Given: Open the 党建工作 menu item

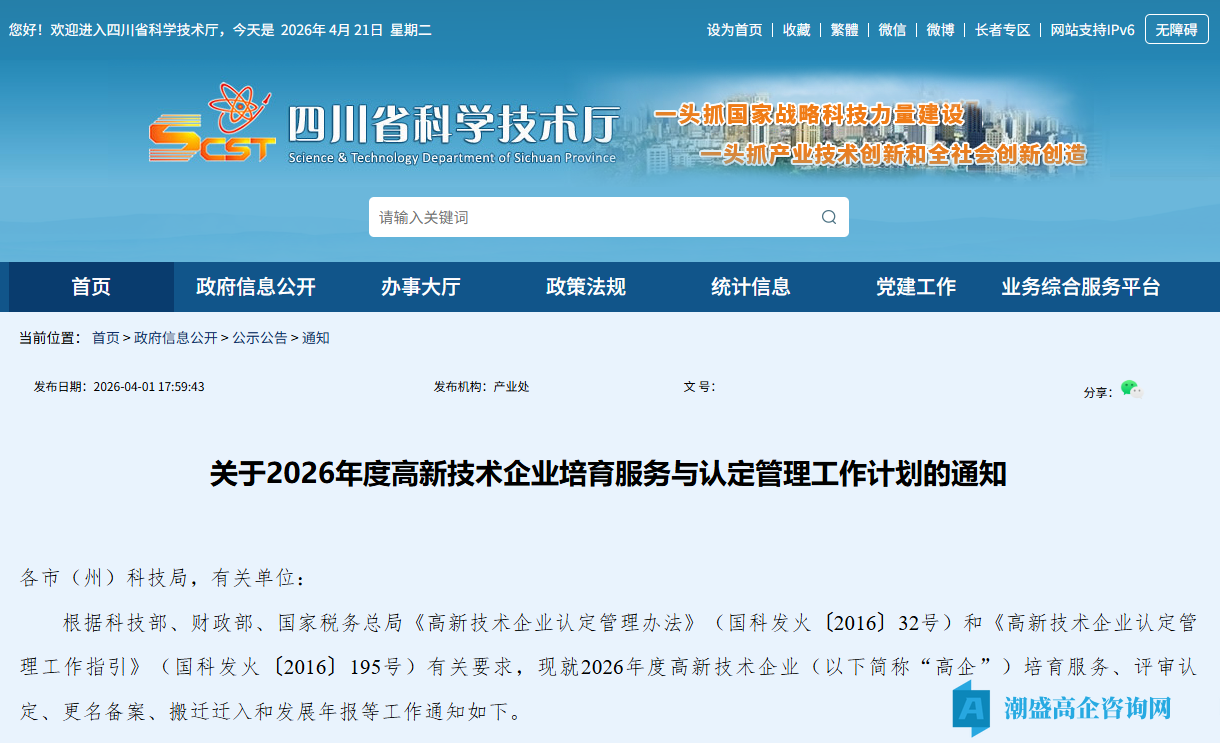Looking at the screenshot, I should (x=916, y=287).
